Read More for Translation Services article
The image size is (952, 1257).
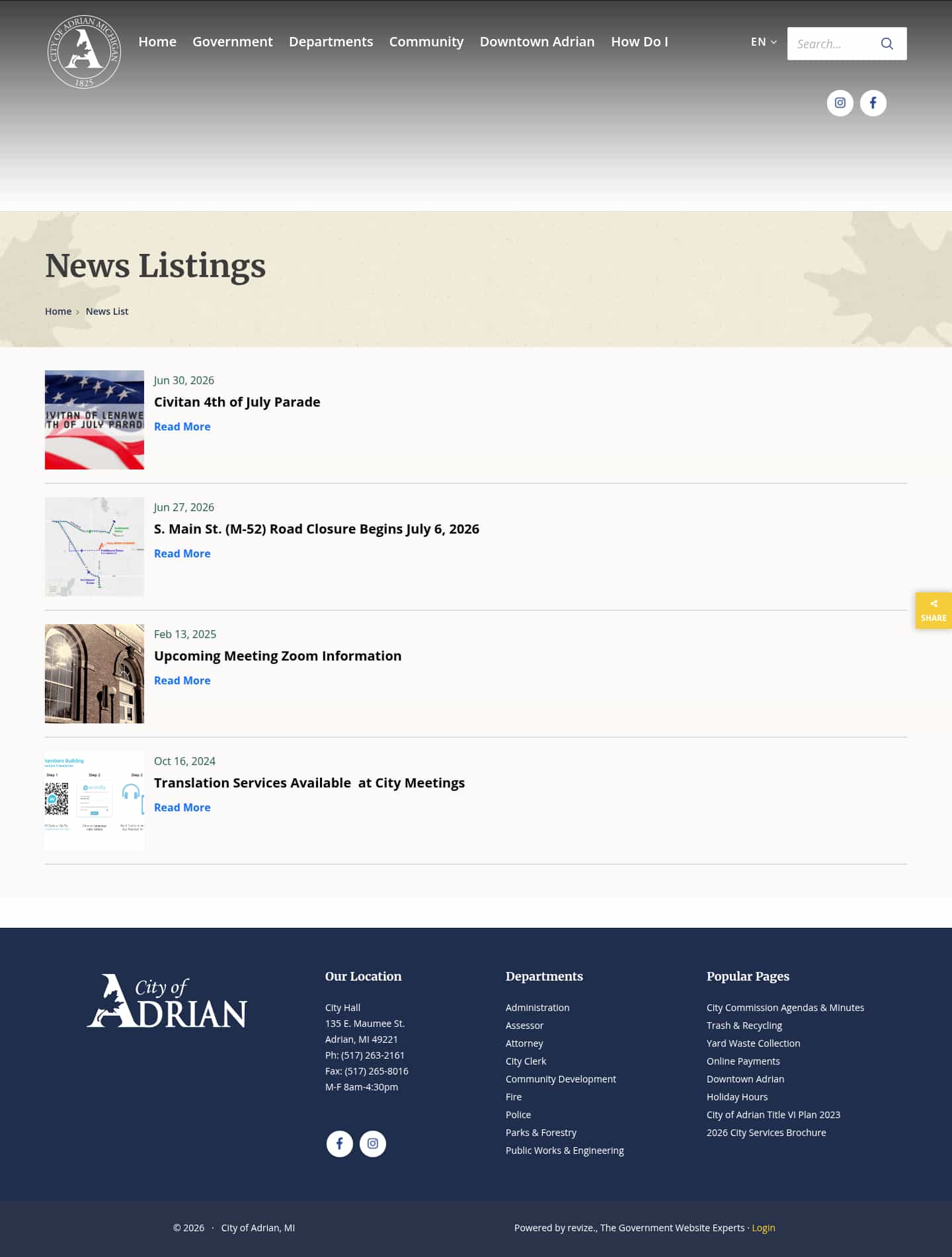point(182,807)
